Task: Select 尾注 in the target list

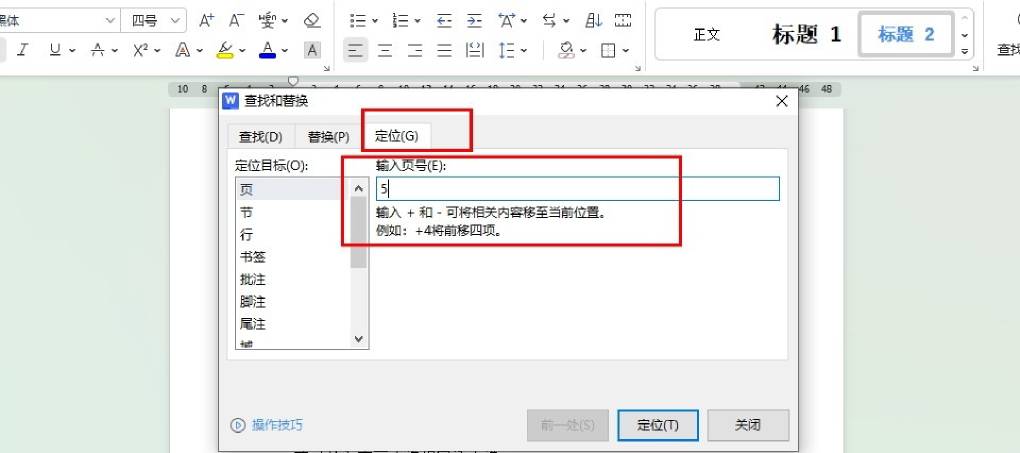Action: click(292, 323)
